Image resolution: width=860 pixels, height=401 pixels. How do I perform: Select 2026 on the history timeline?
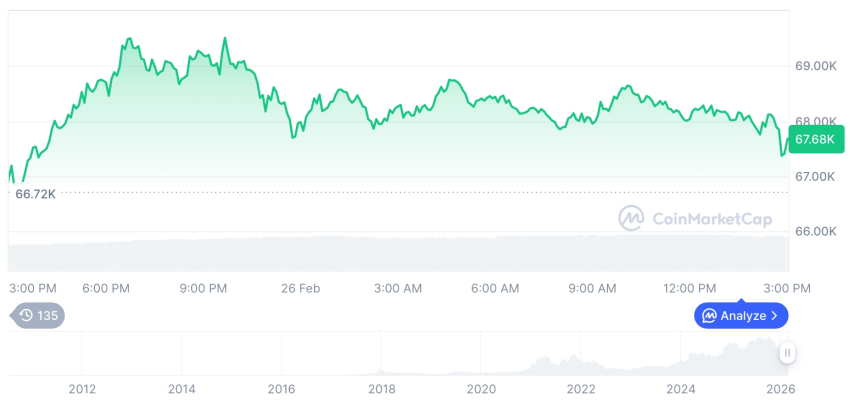click(x=780, y=389)
